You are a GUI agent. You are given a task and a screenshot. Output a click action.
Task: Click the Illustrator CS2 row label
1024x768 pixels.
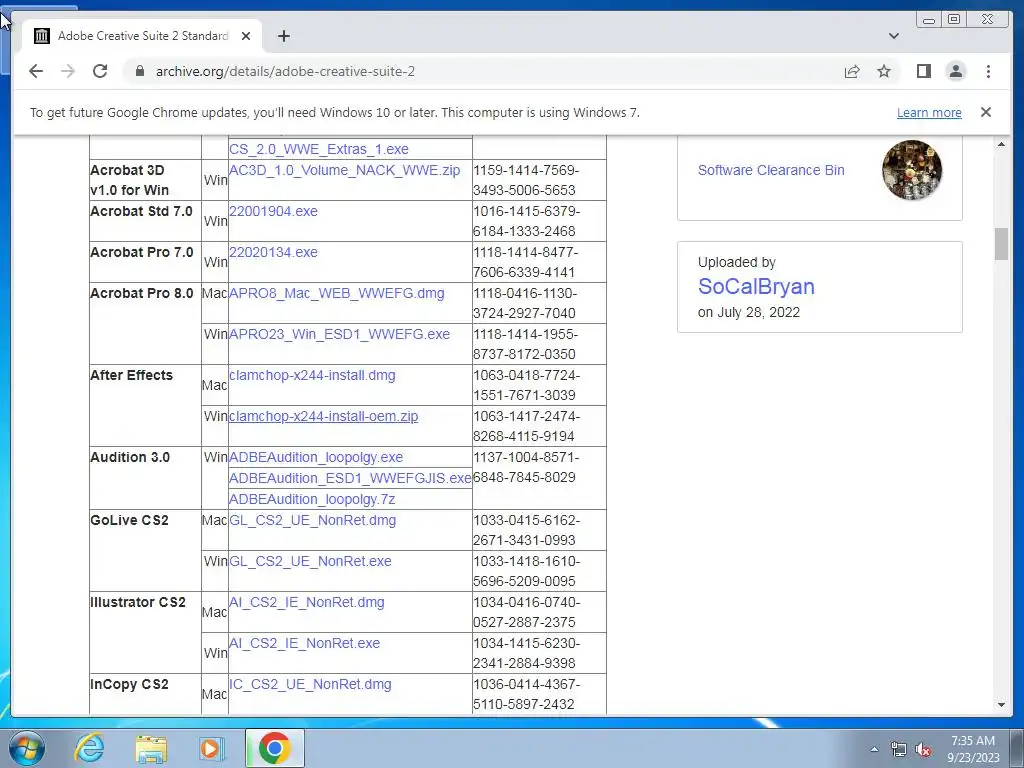click(x=138, y=602)
